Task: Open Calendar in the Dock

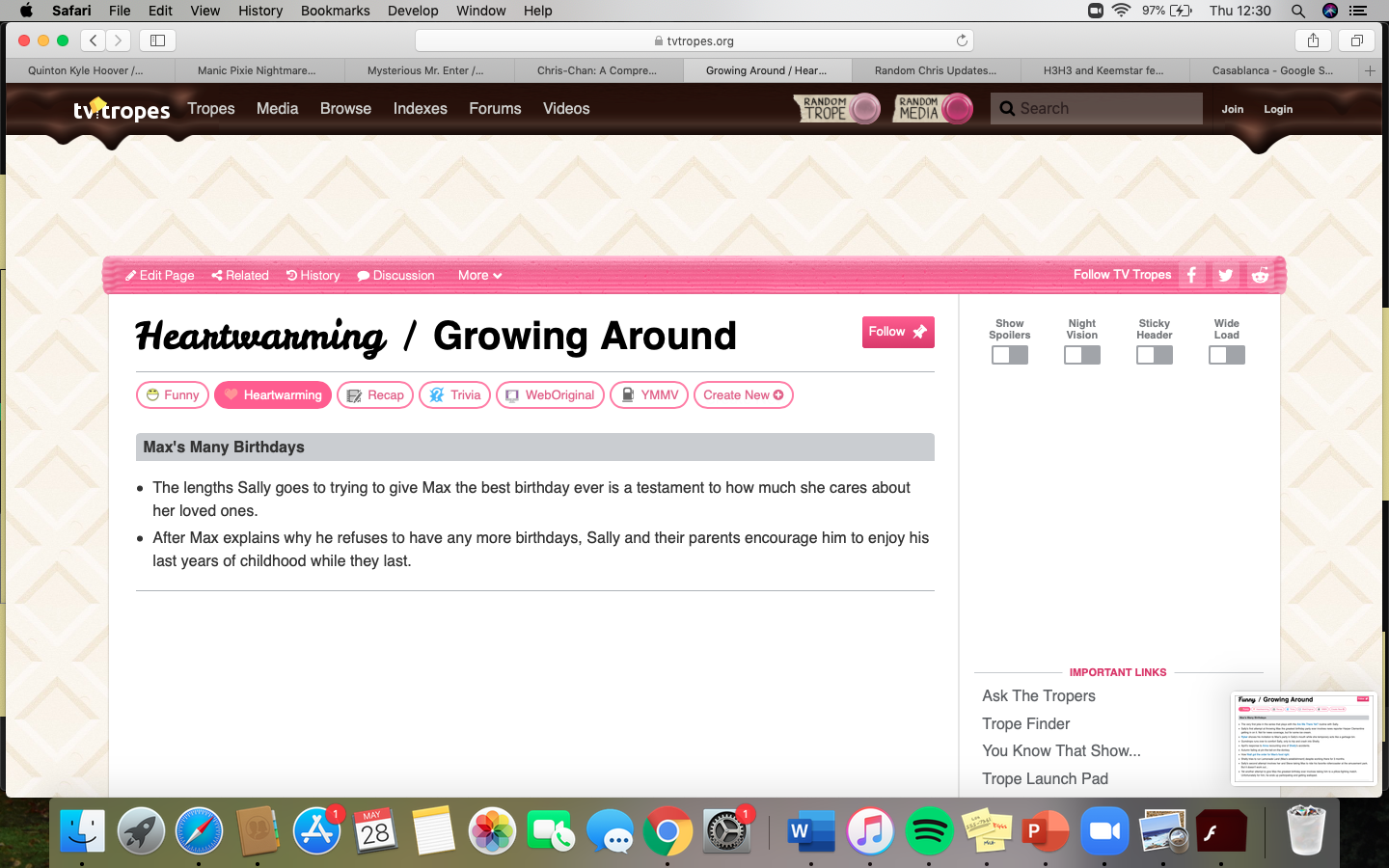Action: click(375, 830)
